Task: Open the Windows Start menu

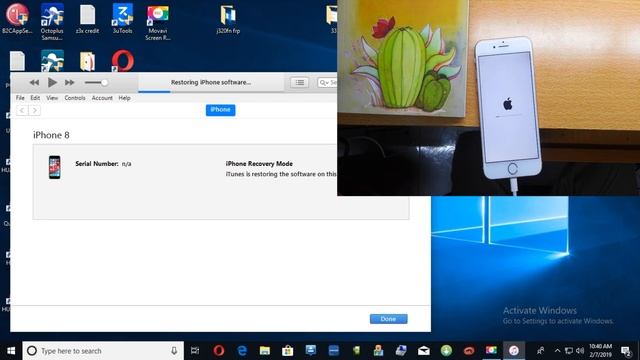Action: coord(11,351)
